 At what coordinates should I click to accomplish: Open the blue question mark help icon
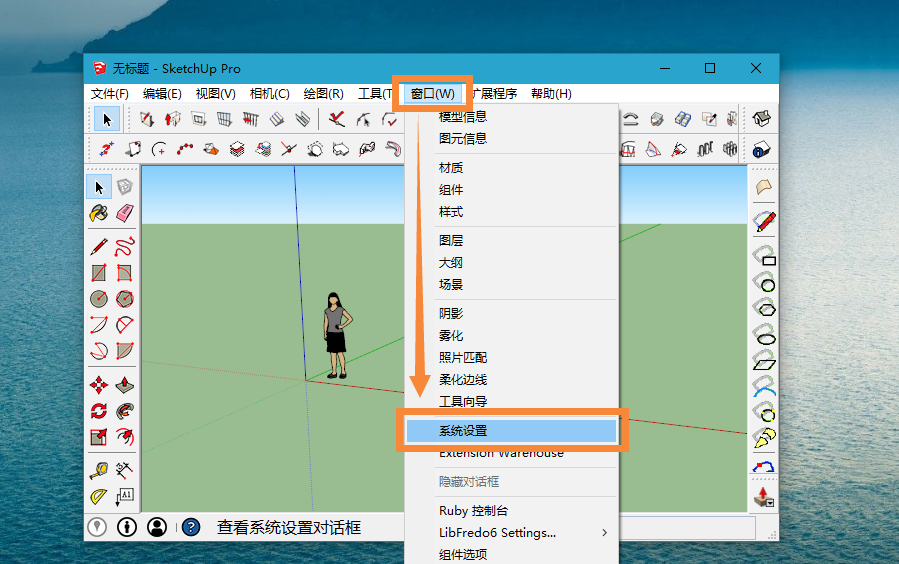191,527
